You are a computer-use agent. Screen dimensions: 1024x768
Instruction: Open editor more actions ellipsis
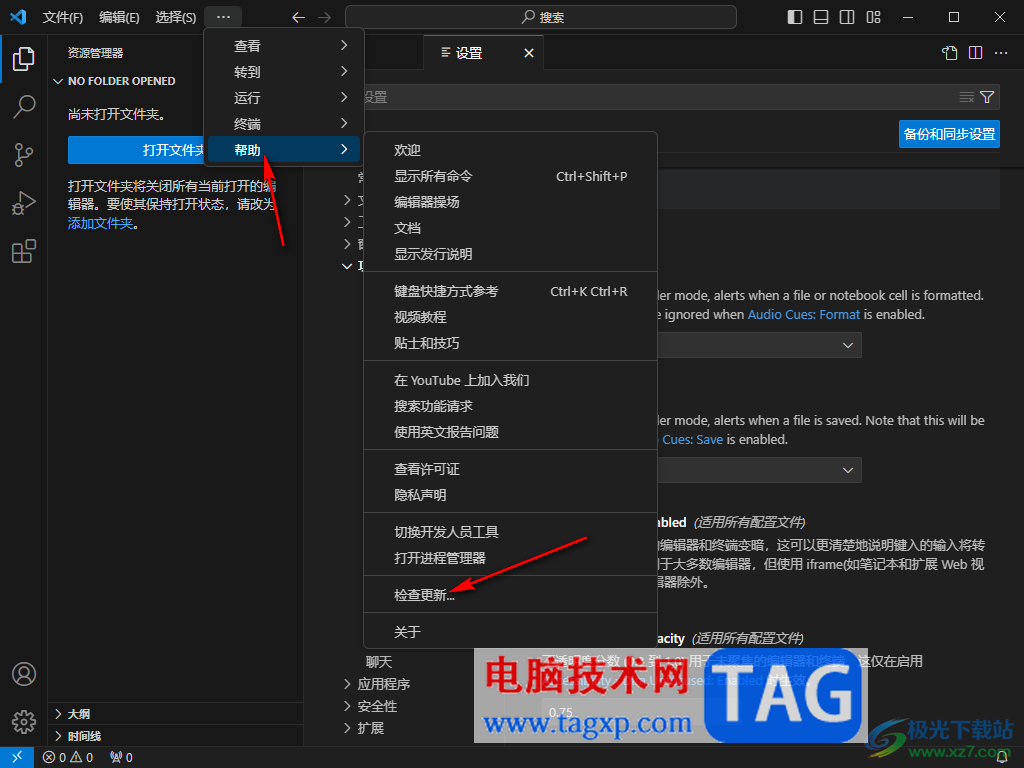1001,53
